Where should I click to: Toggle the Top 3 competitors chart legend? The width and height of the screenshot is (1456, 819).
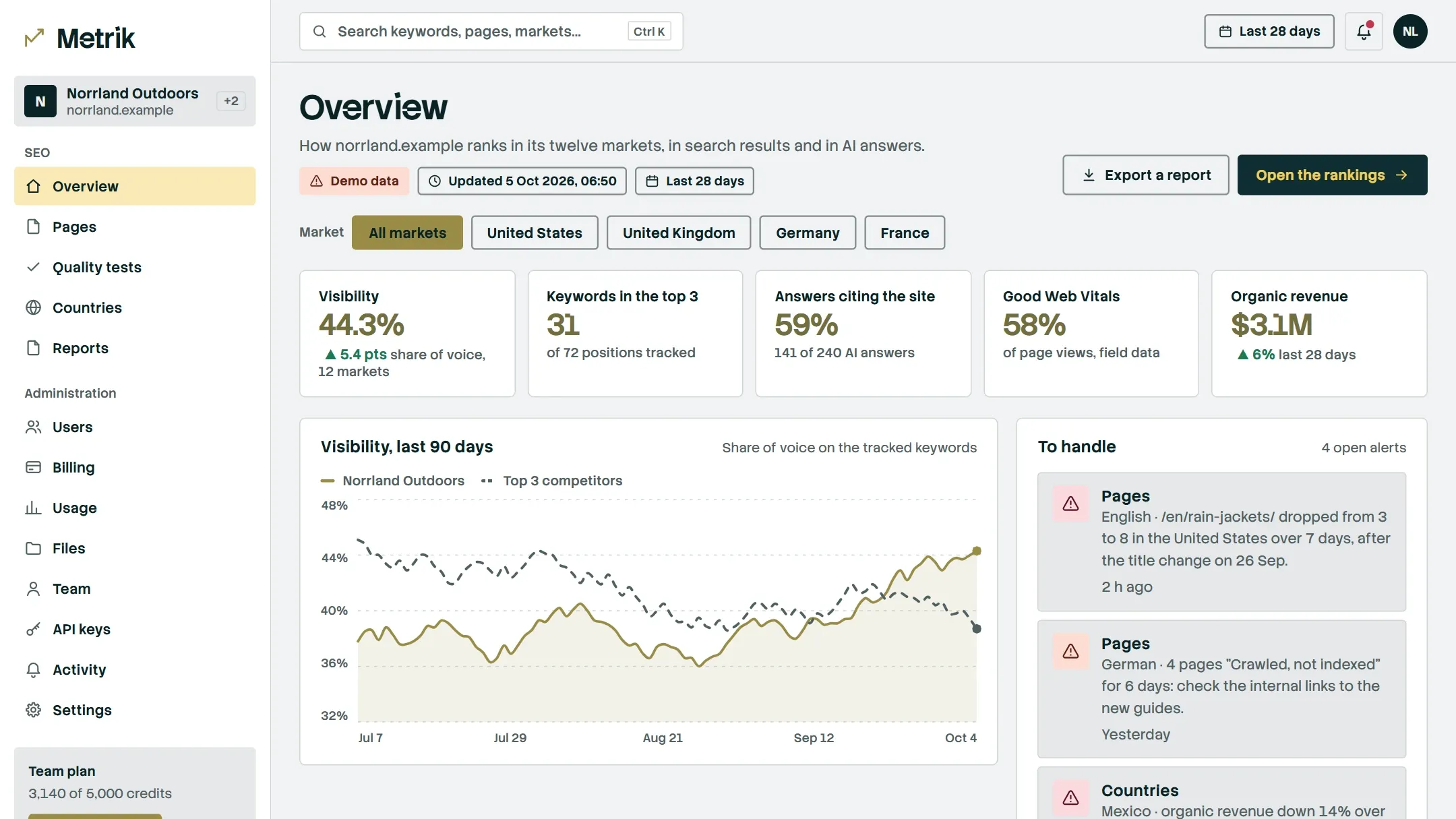[551, 481]
